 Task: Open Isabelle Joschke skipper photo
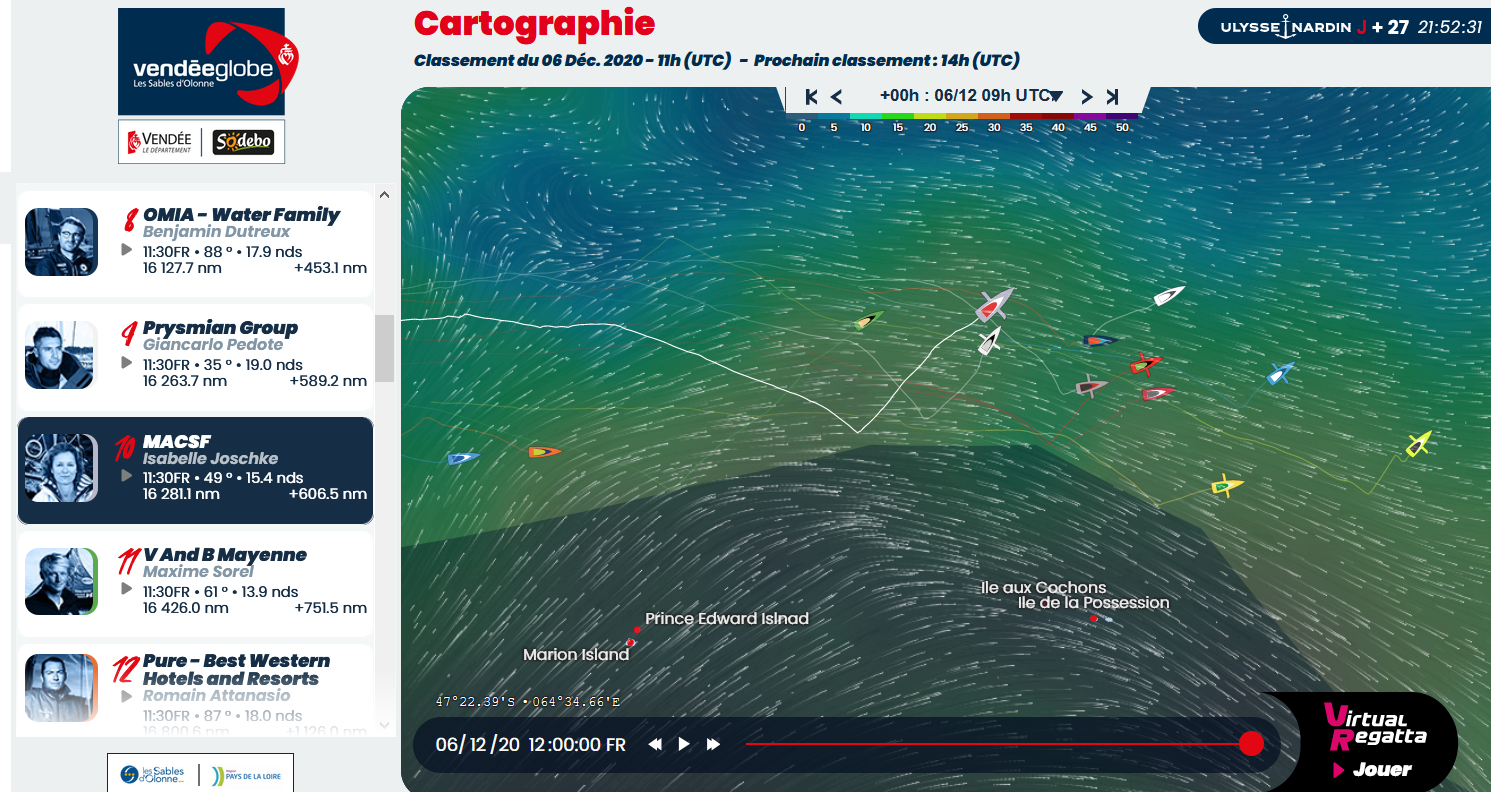pyautogui.click(x=61, y=468)
